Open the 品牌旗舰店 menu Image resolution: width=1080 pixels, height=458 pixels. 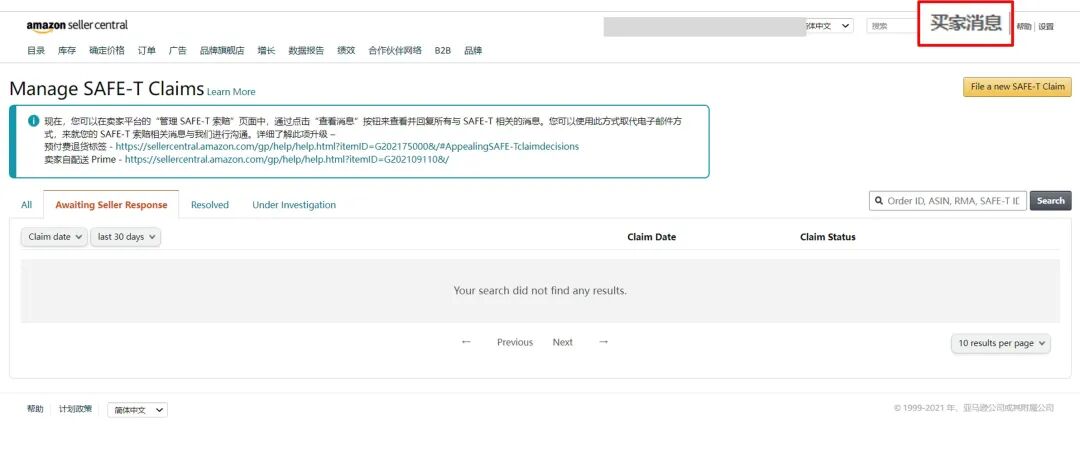[x=222, y=50]
